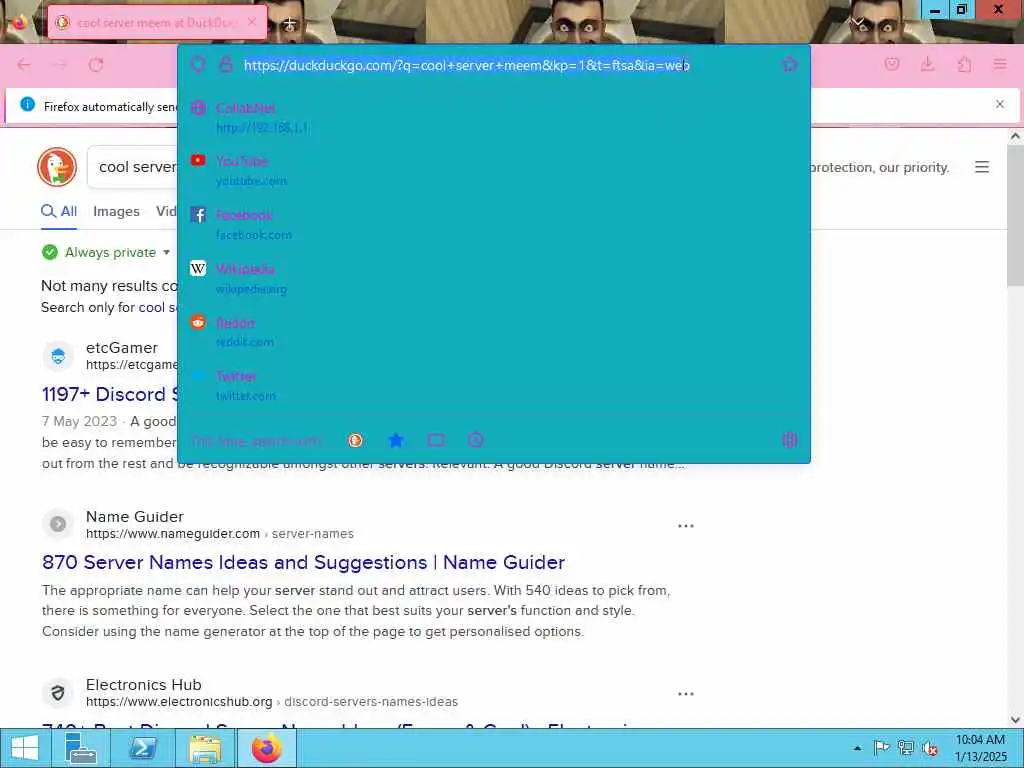Select the cool server meem tab
The image size is (1024, 768).
pyautogui.click(x=157, y=22)
